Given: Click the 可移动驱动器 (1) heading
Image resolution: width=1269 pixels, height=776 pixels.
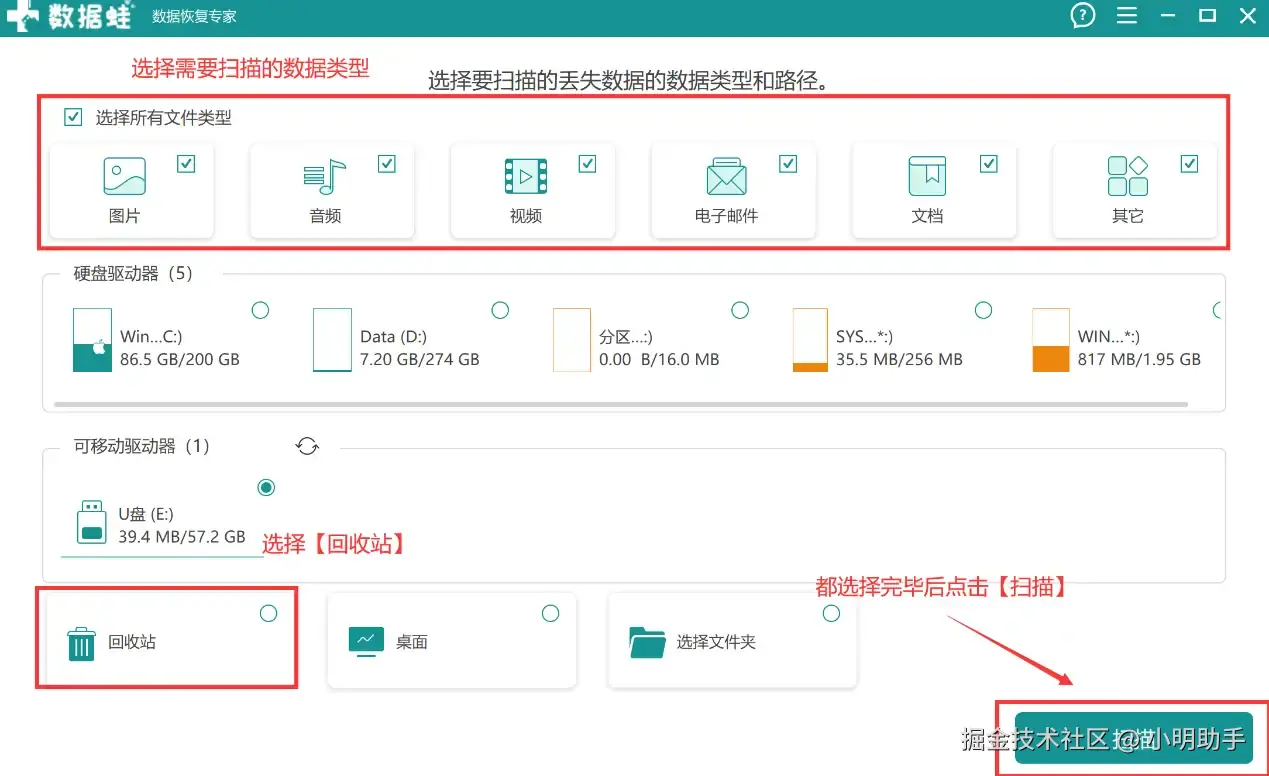Looking at the screenshot, I should click(142, 446).
